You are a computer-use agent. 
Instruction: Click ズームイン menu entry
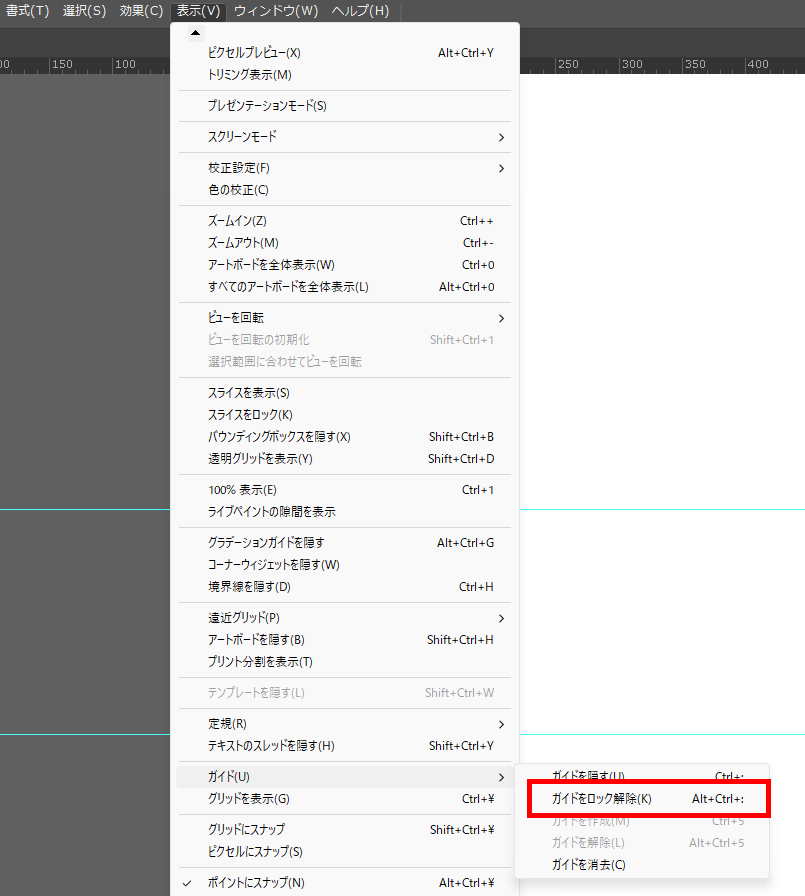point(237,221)
